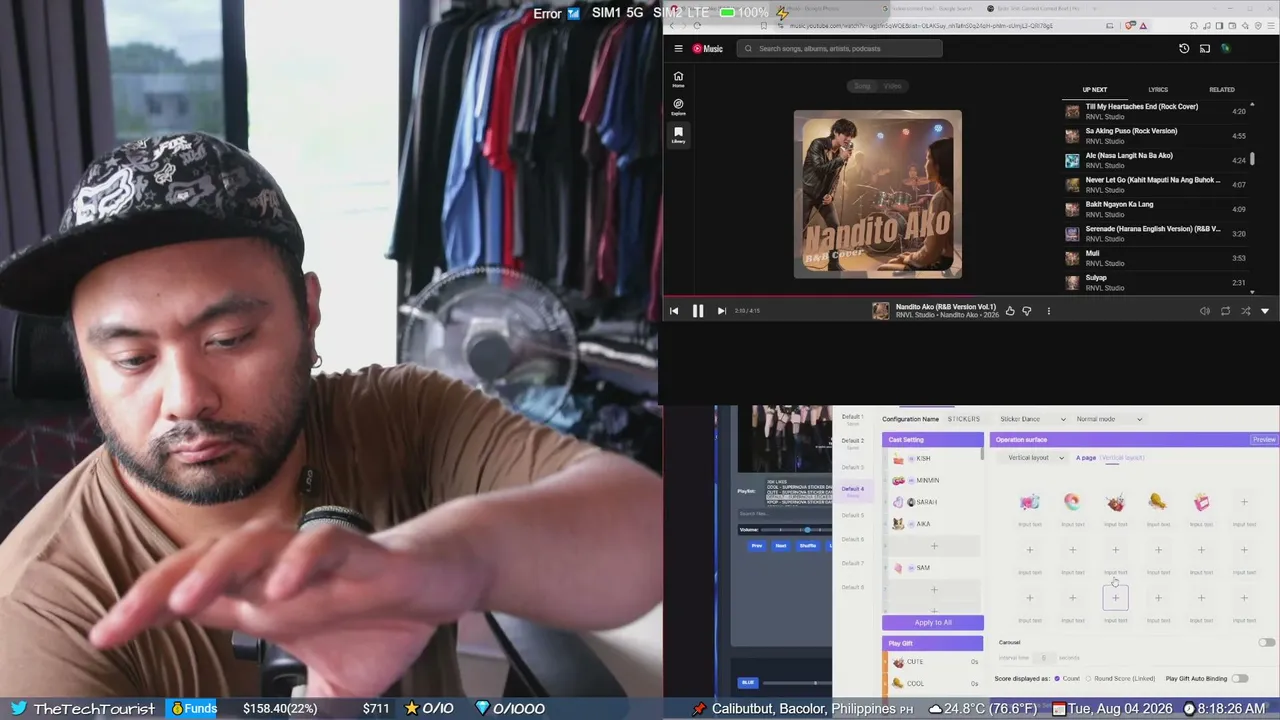Select the UP NEXT tab
Screen dimensions: 1280x720
click(1095, 90)
